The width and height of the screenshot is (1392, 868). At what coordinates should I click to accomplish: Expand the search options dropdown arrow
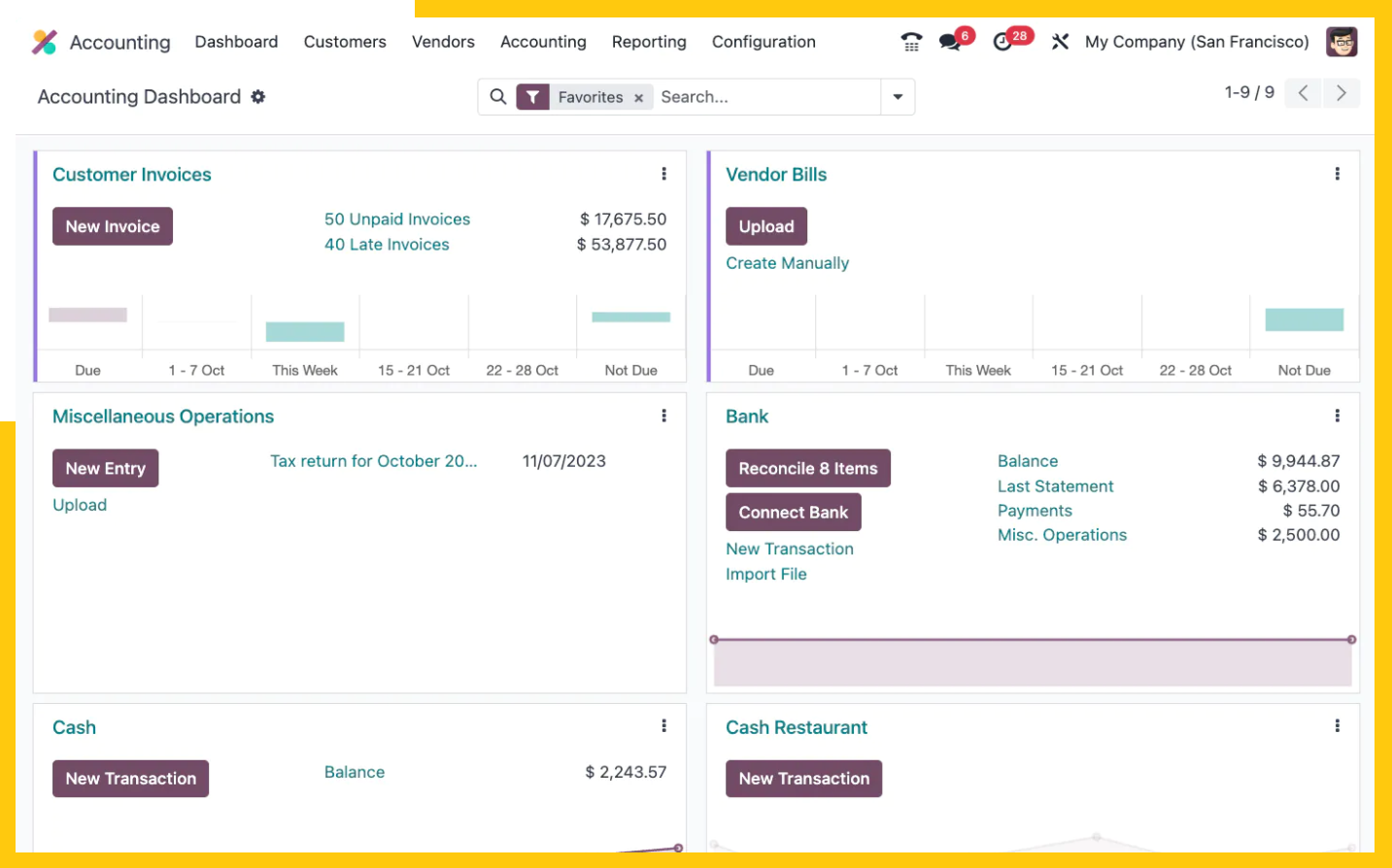898,97
